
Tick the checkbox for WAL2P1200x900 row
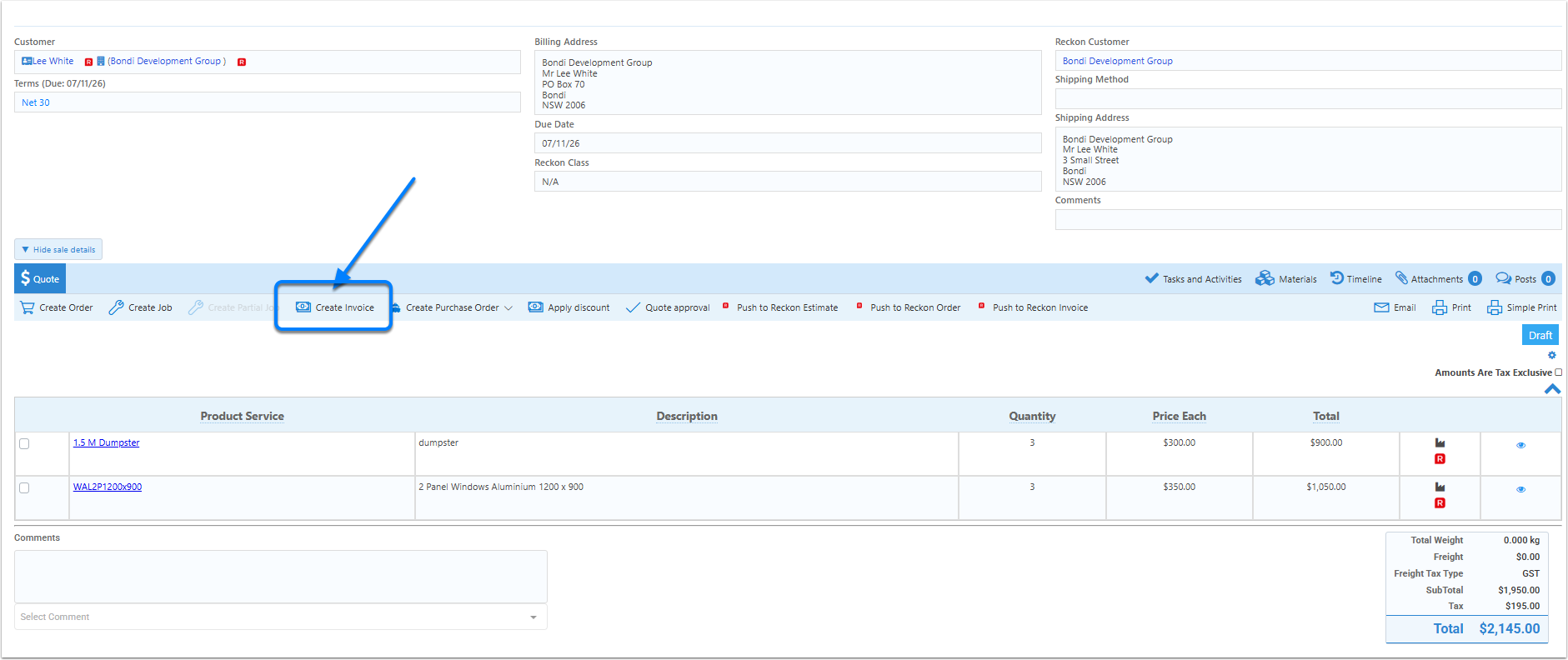coord(24,487)
